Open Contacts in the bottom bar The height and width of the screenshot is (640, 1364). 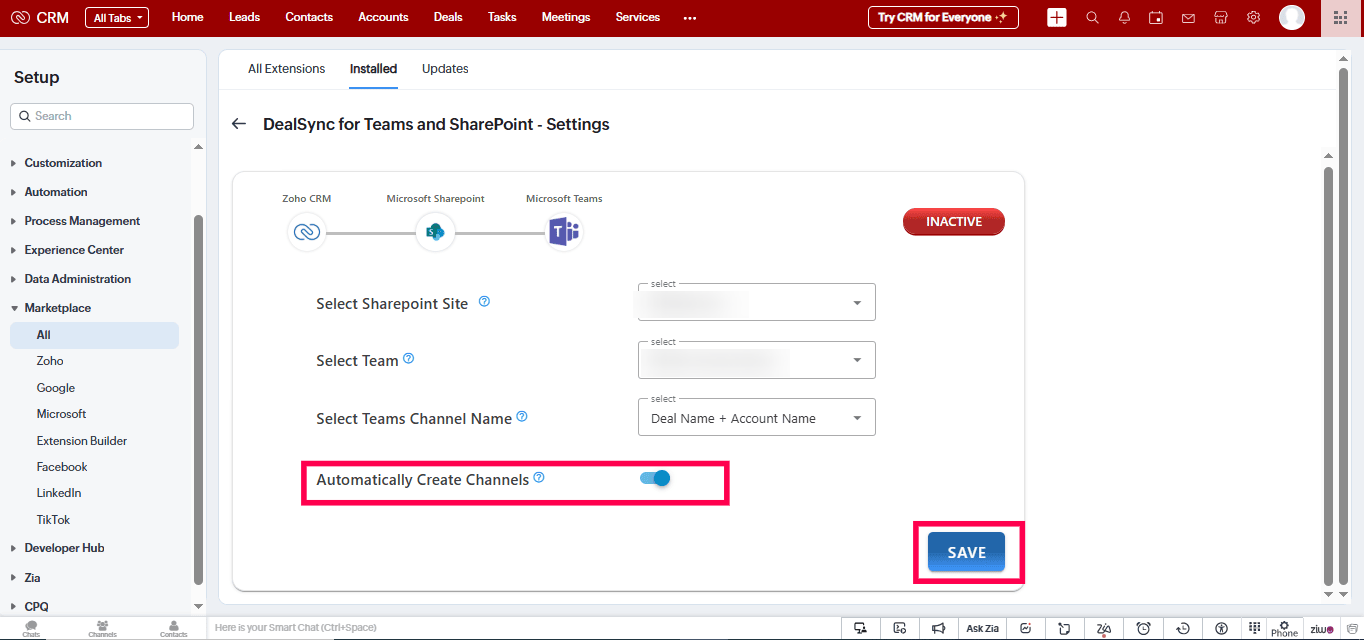174,629
